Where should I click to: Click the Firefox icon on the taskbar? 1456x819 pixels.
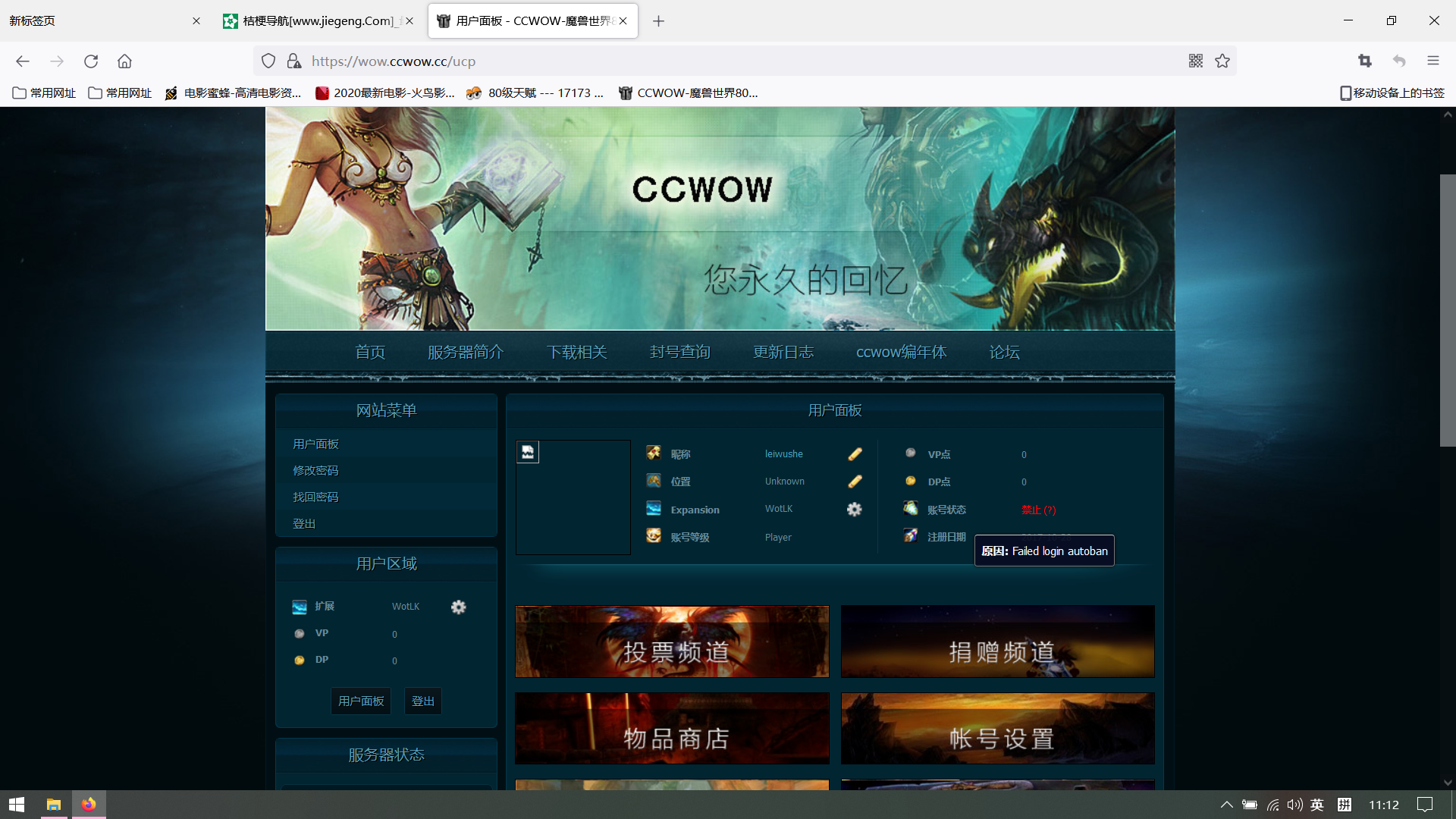[x=89, y=804]
